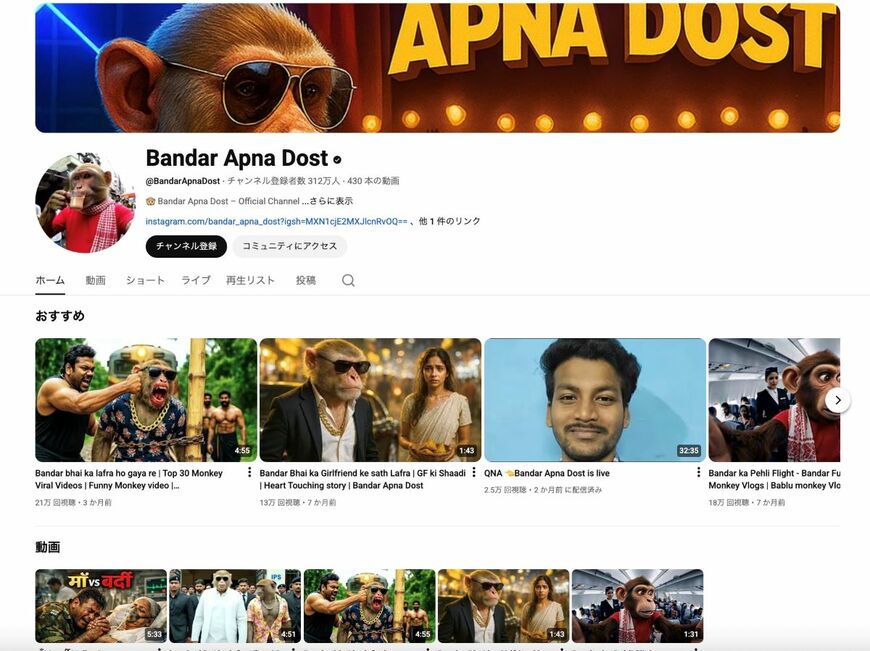
Task: Open the channel search icon
Action: click(x=347, y=281)
